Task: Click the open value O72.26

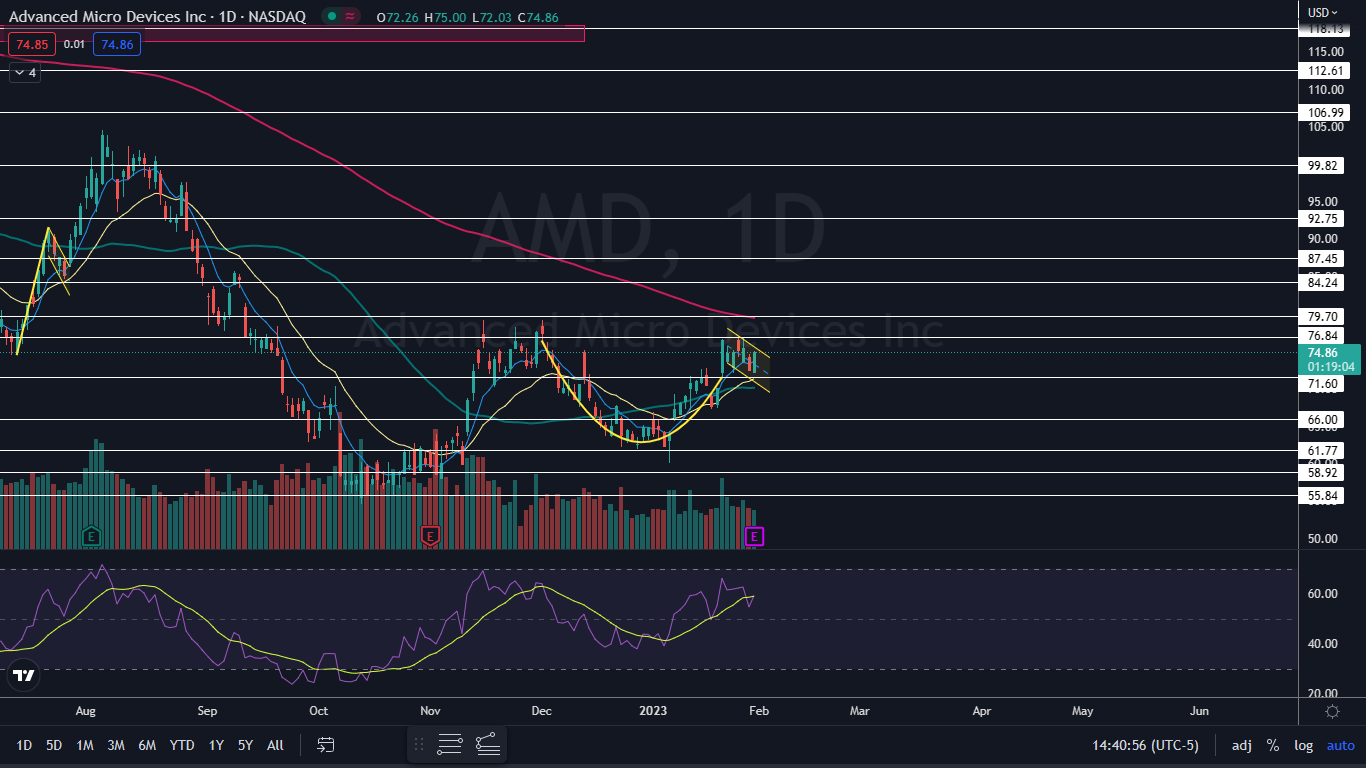Action: coord(399,17)
